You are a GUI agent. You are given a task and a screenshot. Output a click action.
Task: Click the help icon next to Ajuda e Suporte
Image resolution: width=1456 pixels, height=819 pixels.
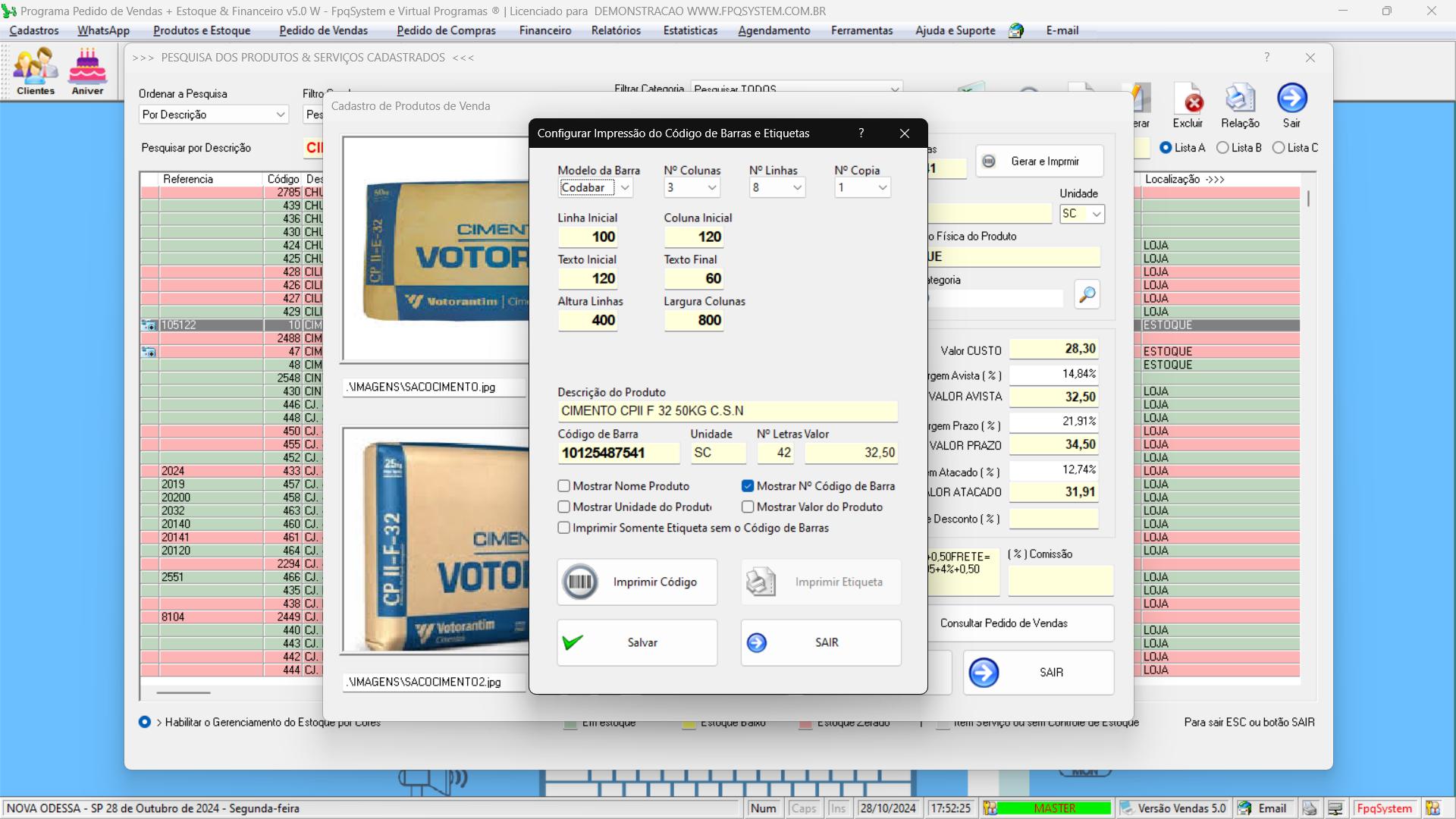pos(1016,30)
